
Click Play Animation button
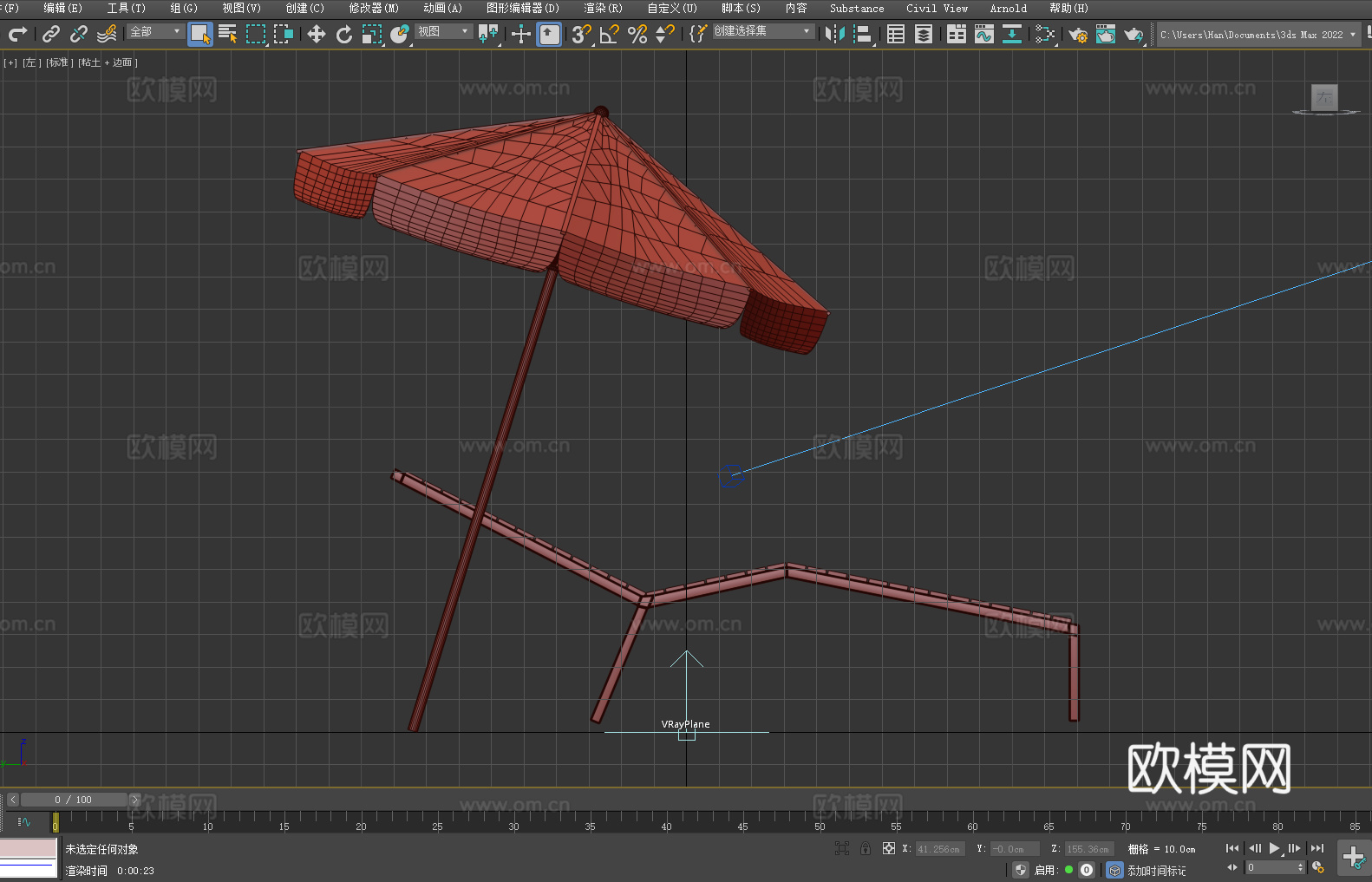1275,848
